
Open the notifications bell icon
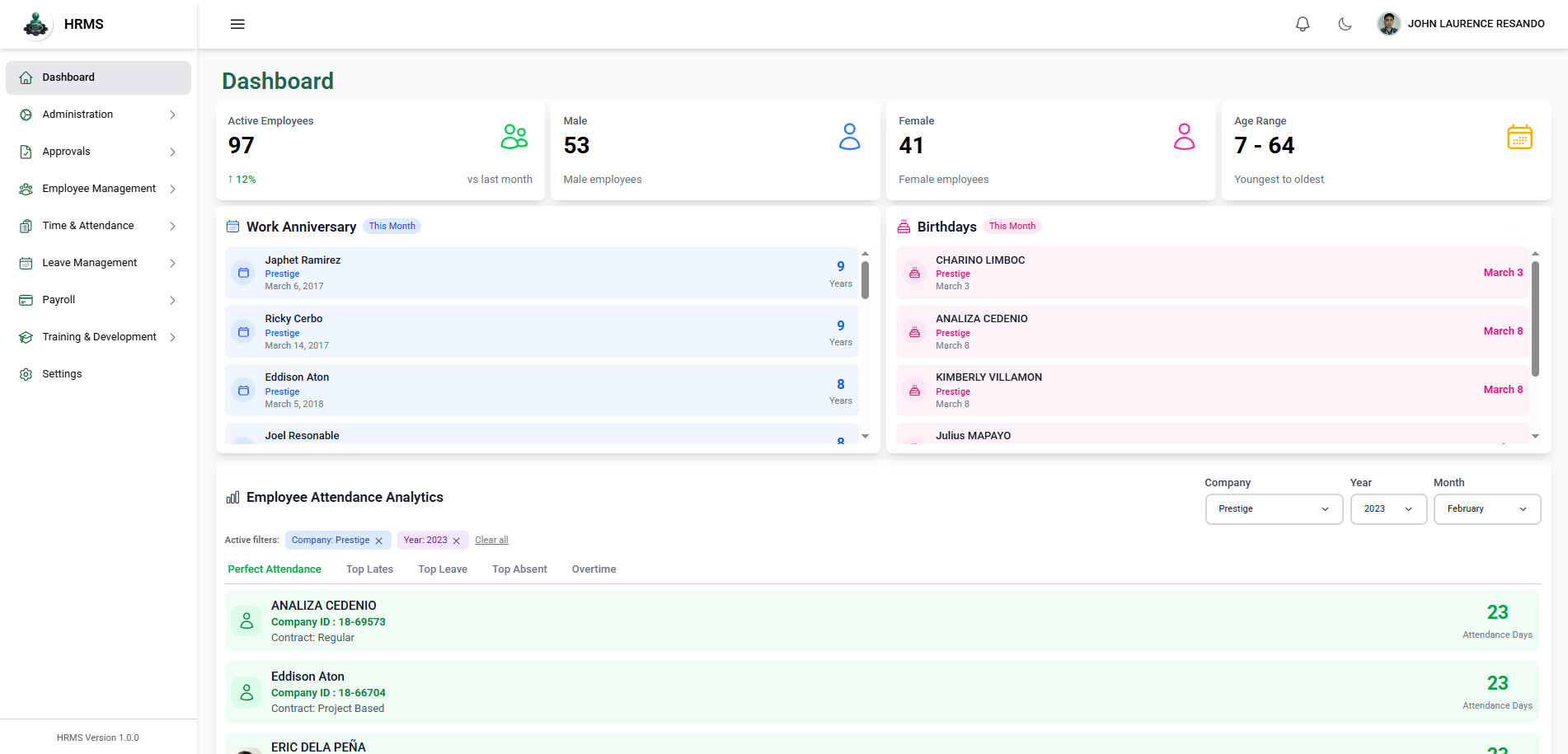click(1303, 24)
